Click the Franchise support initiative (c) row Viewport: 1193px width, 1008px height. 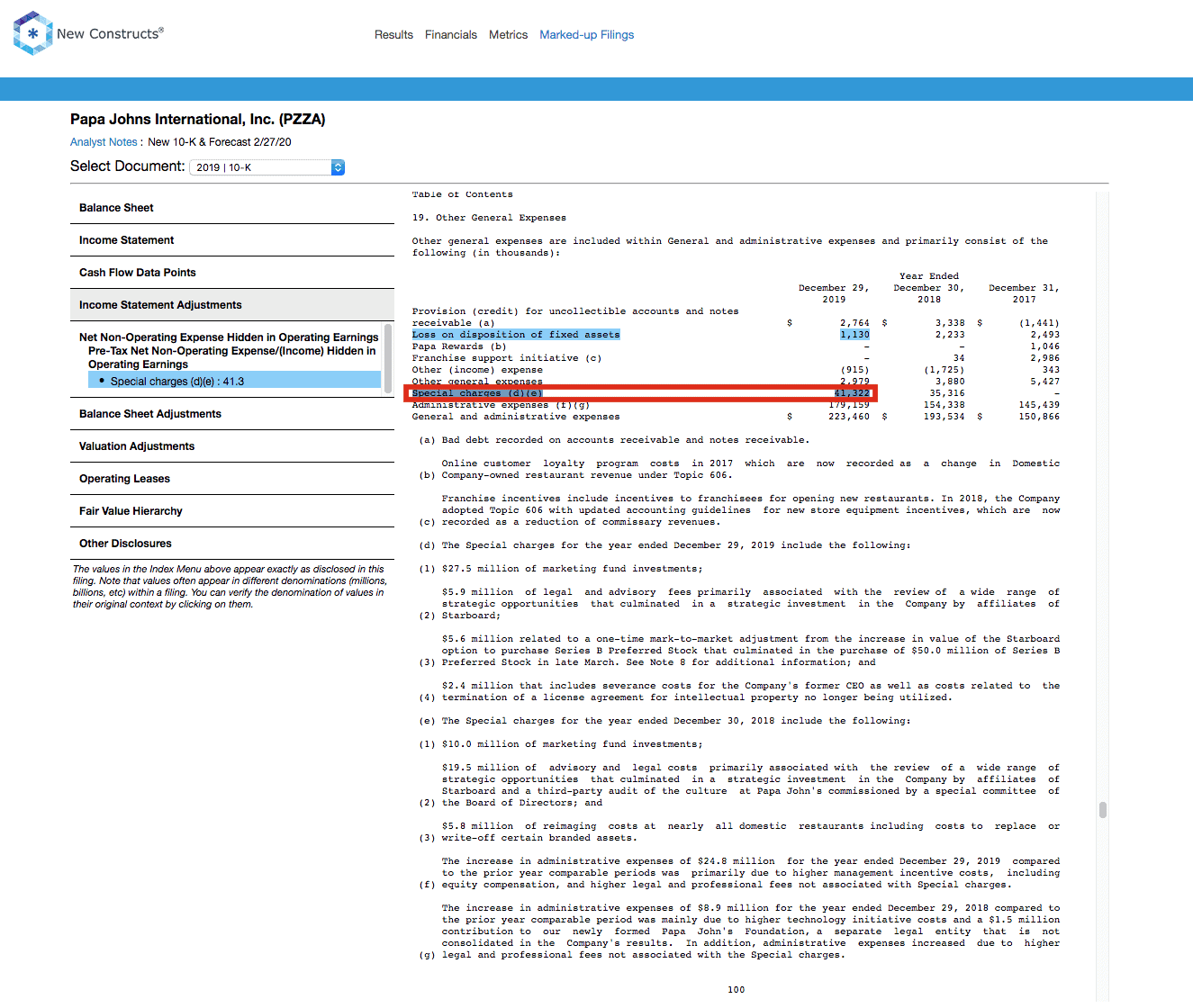(x=736, y=358)
